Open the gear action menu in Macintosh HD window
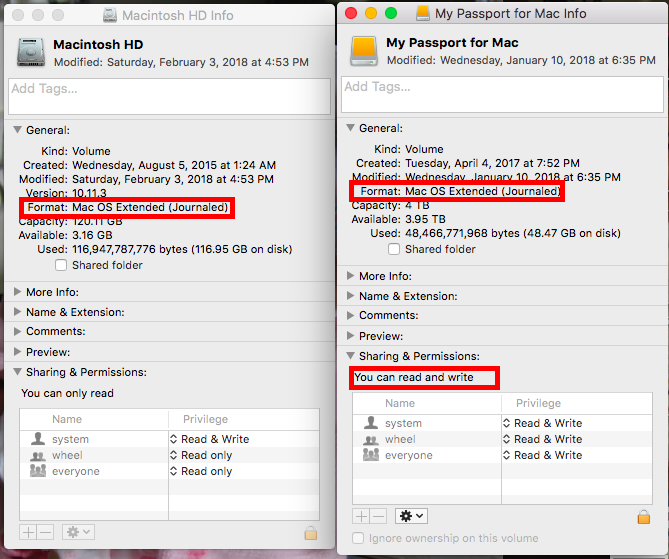Viewport: 669px width, 559px height. (x=79, y=532)
